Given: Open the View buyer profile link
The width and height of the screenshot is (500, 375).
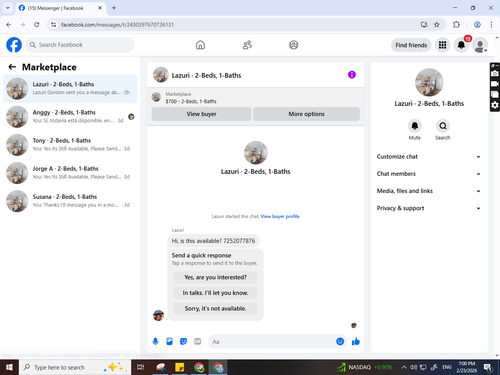Looking at the screenshot, I should [x=280, y=216].
